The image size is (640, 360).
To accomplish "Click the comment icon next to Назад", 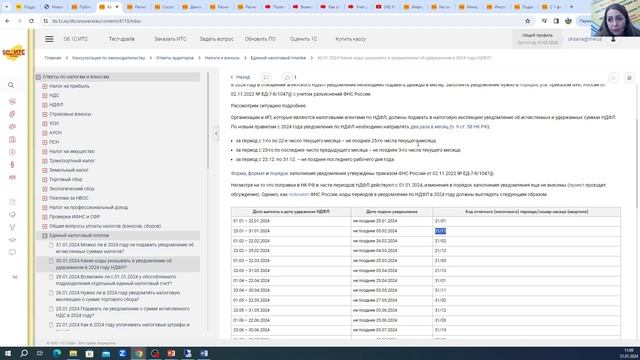I will [266, 77].
